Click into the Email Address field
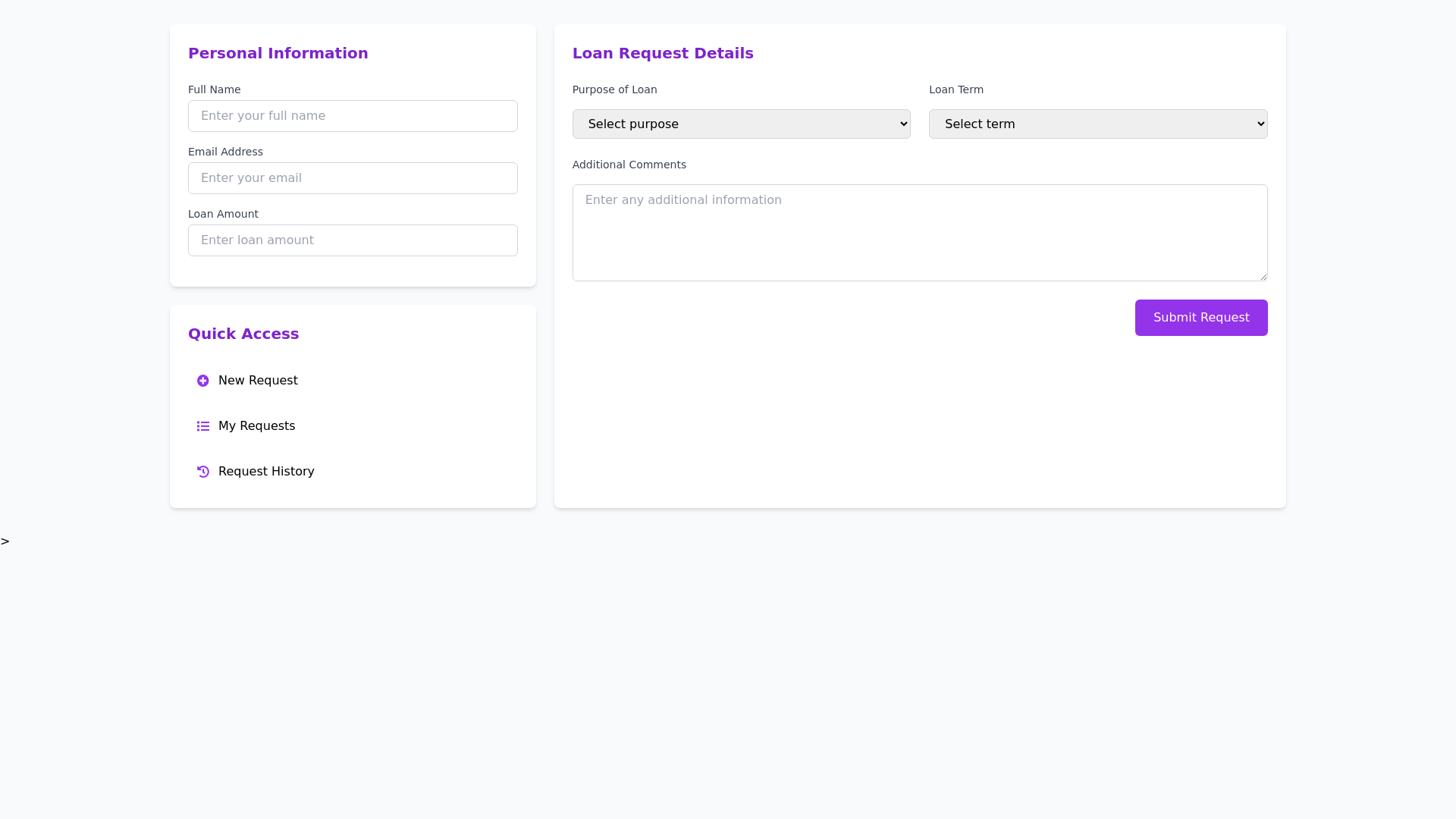The image size is (1456, 819). tap(353, 178)
